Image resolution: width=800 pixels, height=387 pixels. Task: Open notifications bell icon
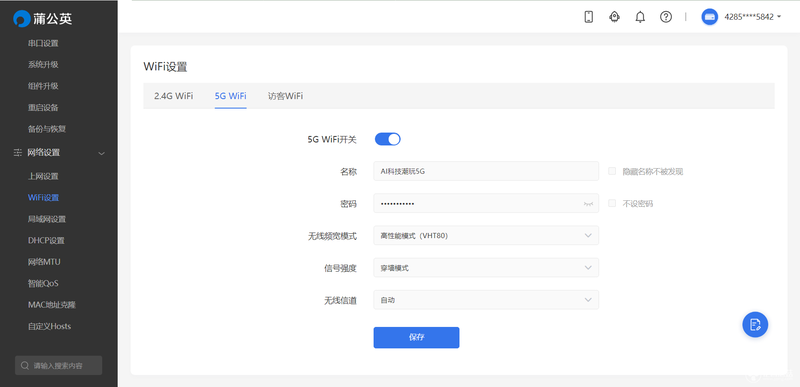pyautogui.click(x=640, y=17)
